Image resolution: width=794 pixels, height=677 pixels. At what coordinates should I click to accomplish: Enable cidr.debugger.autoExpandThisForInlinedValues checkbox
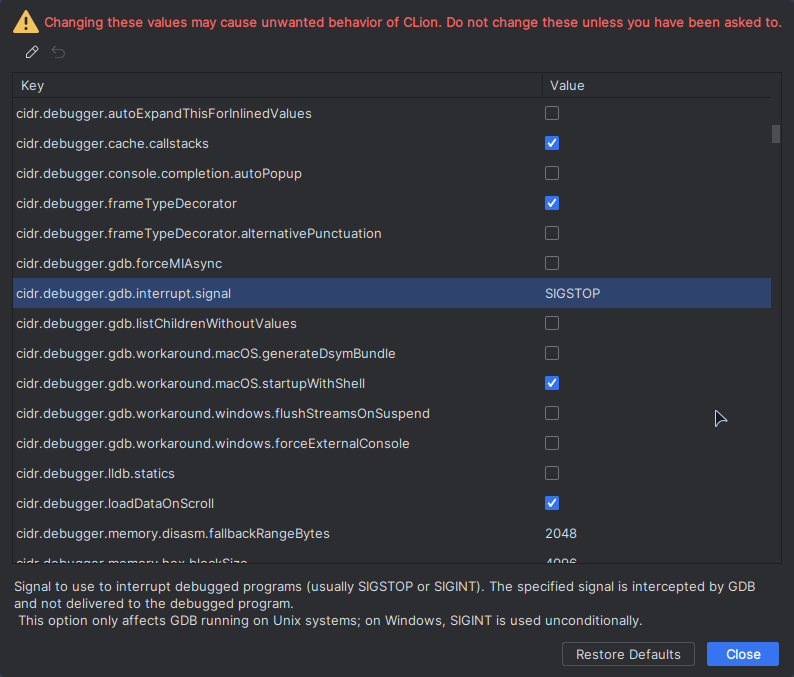click(x=552, y=113)
